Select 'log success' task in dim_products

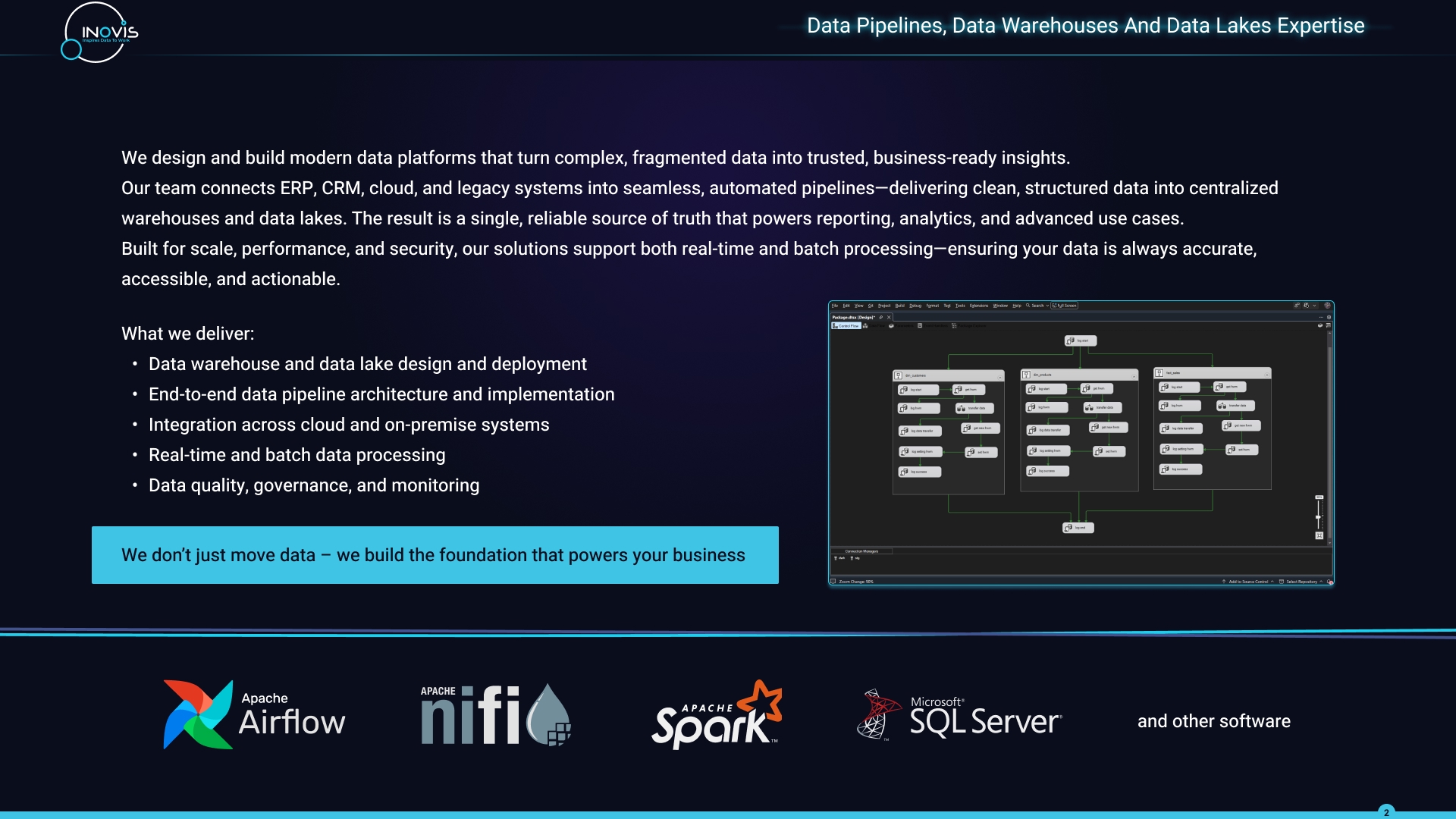click(x=1048, y=471)
